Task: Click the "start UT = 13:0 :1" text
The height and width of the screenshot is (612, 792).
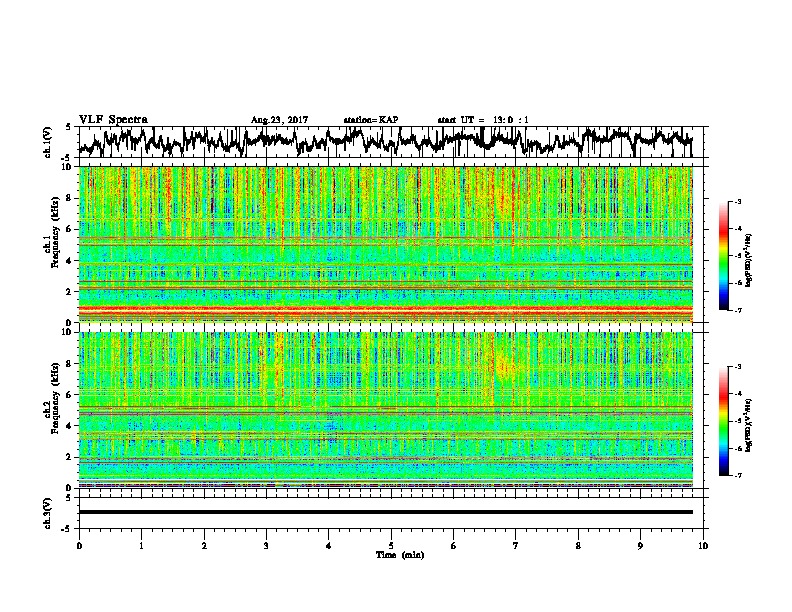Action: [483, 120]
